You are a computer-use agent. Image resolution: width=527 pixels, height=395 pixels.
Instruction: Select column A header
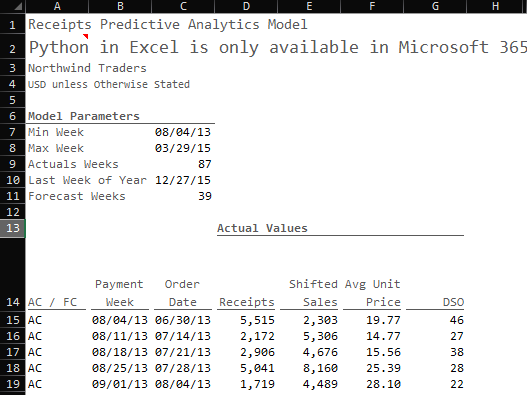pos(57,6)
